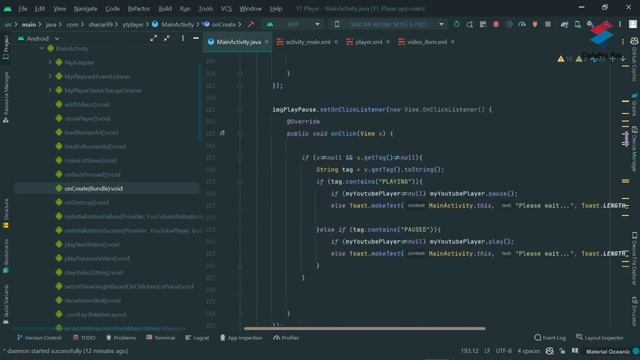Screen dimensions: 640x360
Task: Click Attach Debugger to Android Process icon
Action: (x=535, y=24)
